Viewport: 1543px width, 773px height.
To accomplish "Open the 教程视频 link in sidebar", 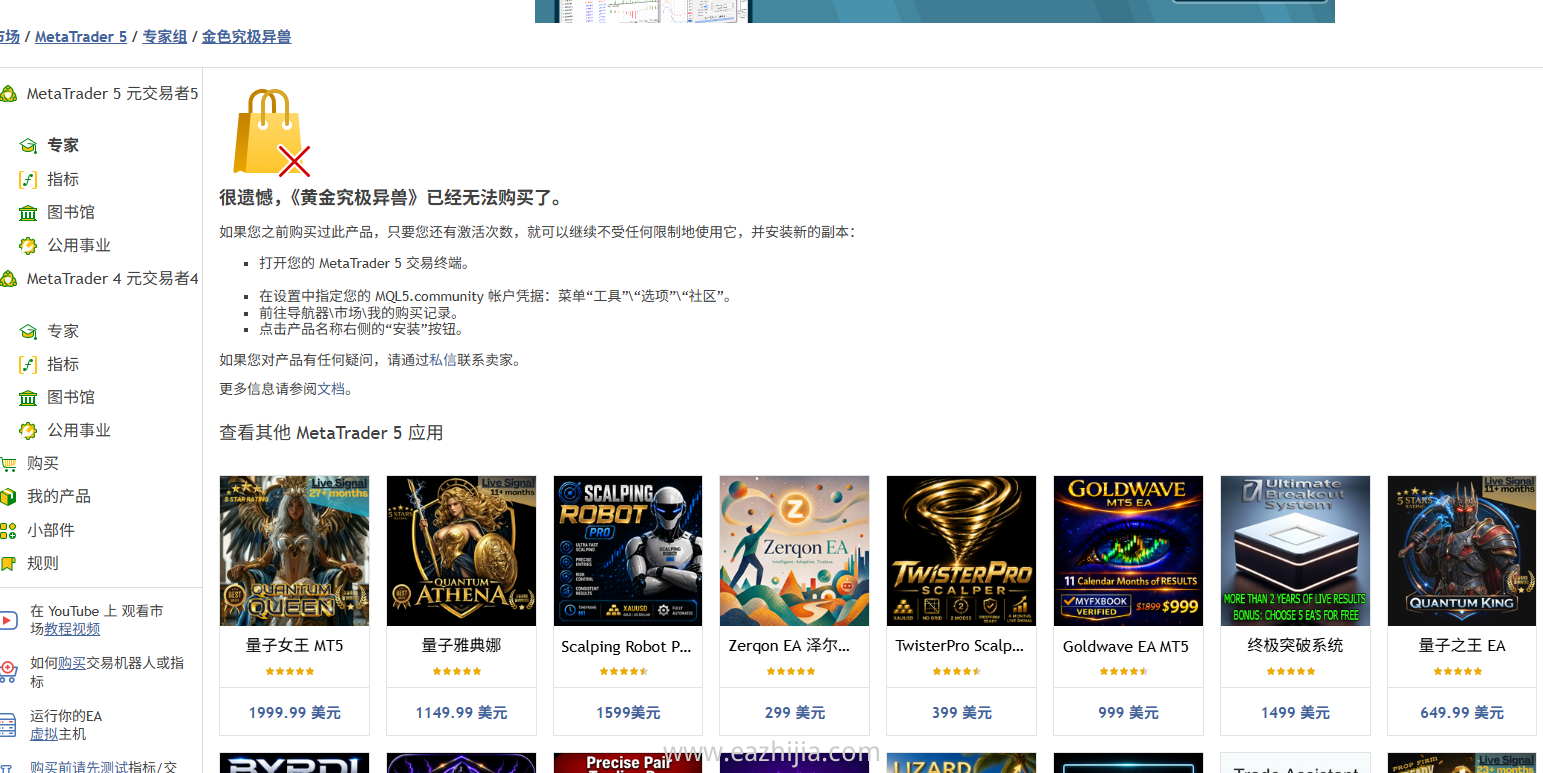I will click(72, 629).
